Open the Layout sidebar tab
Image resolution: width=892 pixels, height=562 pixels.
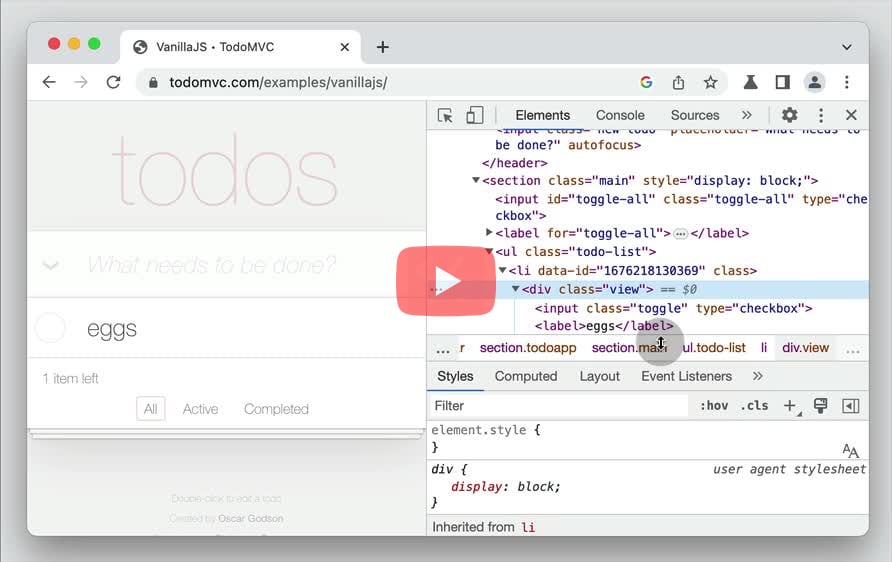click(x=600, y=377)
